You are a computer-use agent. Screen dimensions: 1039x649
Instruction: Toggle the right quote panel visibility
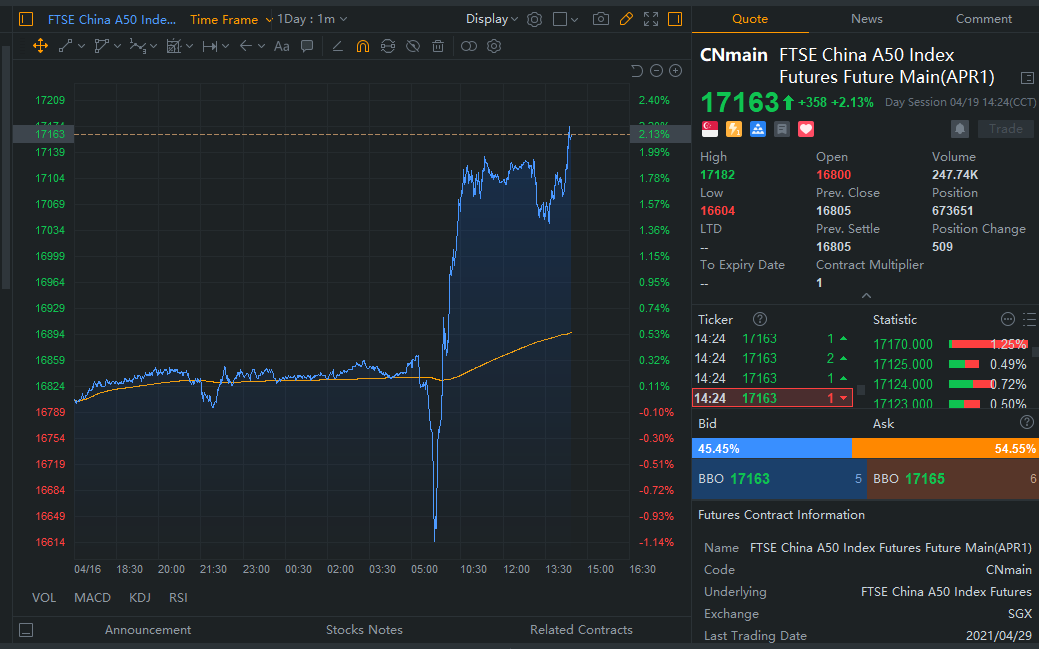(677, 19)
